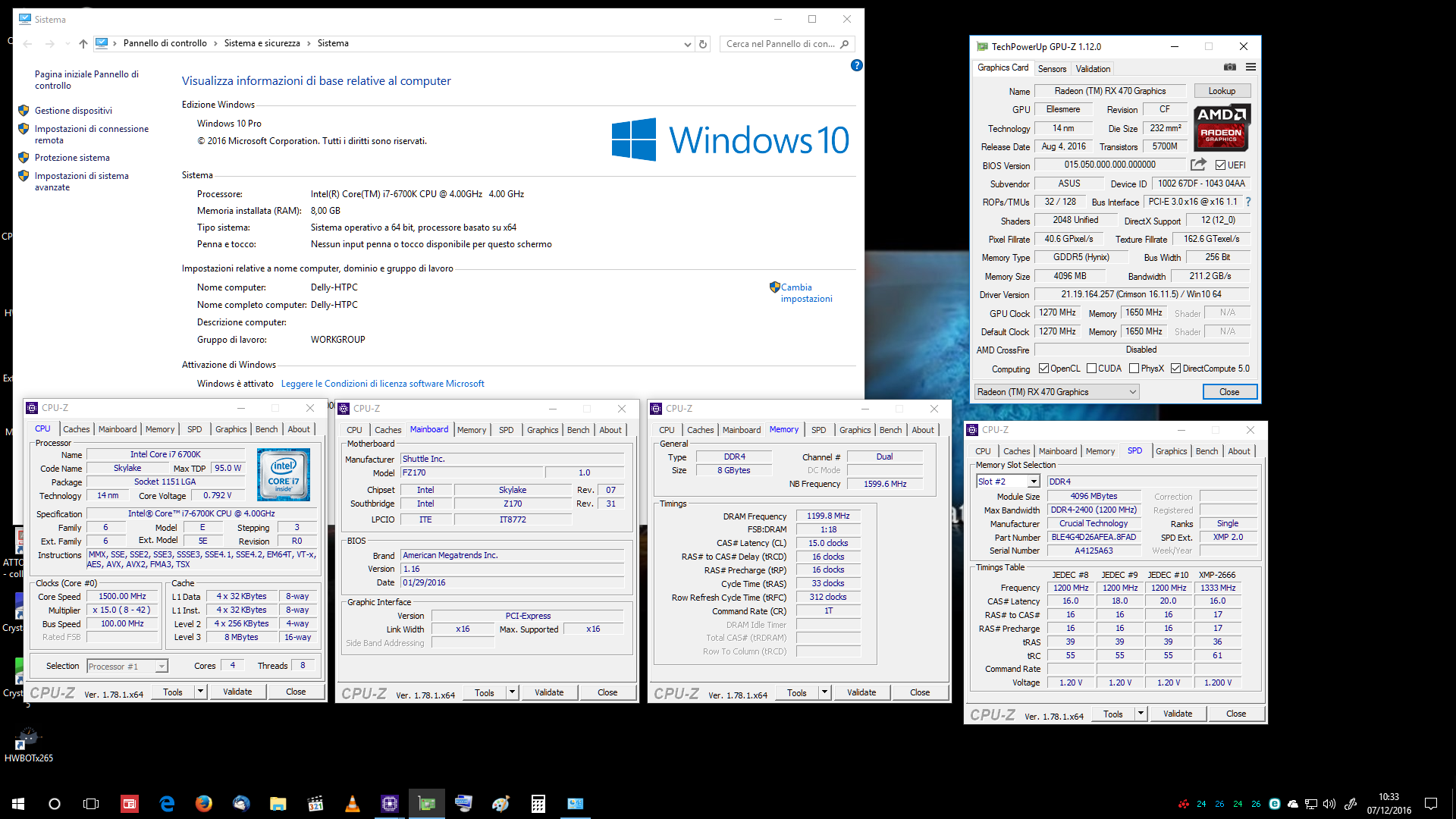
Task: Expand Tools arrow in CPU-Z SPD window
Action: point(1141,714)
